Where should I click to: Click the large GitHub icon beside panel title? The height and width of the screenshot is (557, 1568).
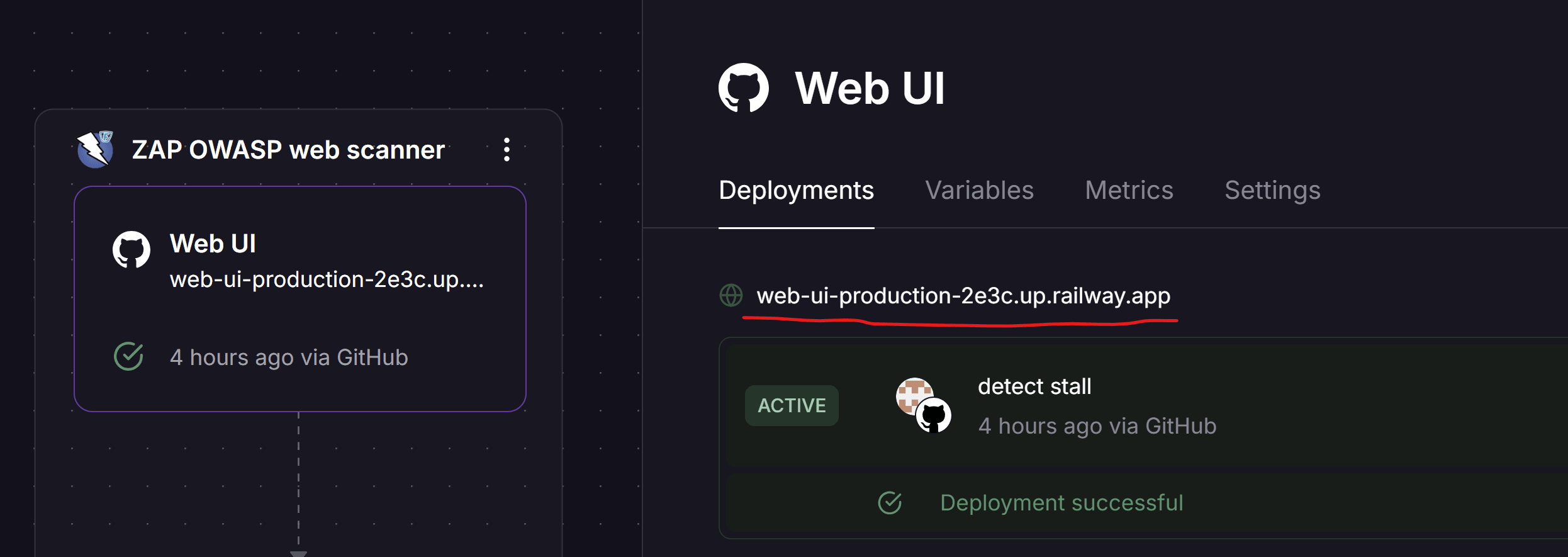click(x=744, y=87)
